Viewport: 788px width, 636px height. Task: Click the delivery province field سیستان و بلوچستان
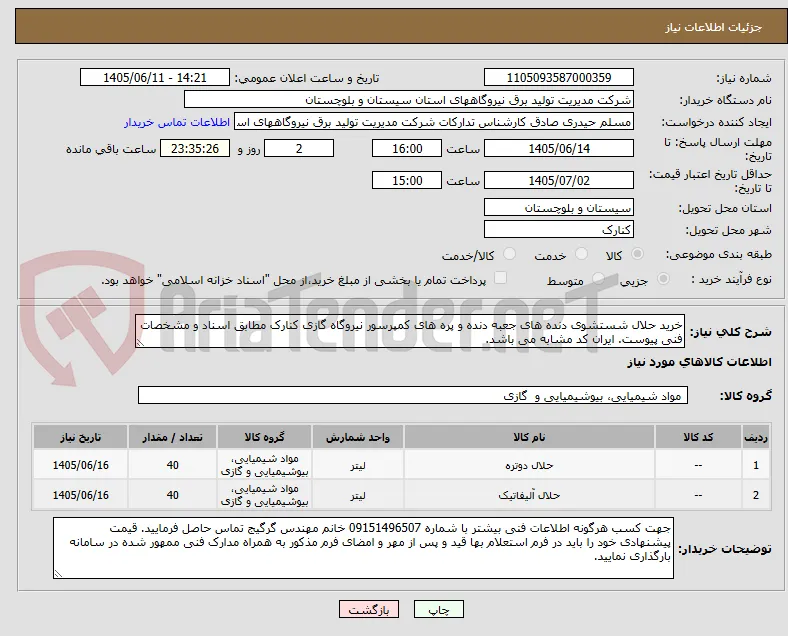[559, 207]
